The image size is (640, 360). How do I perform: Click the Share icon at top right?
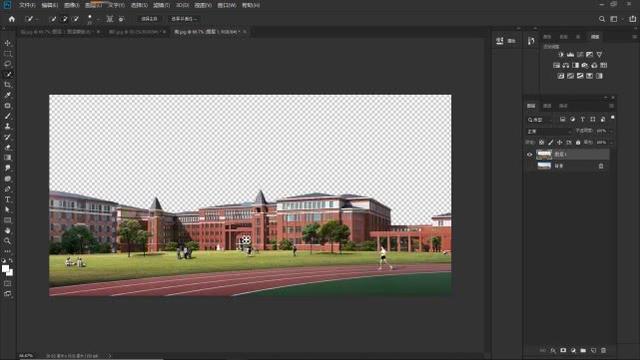(632, 19)
